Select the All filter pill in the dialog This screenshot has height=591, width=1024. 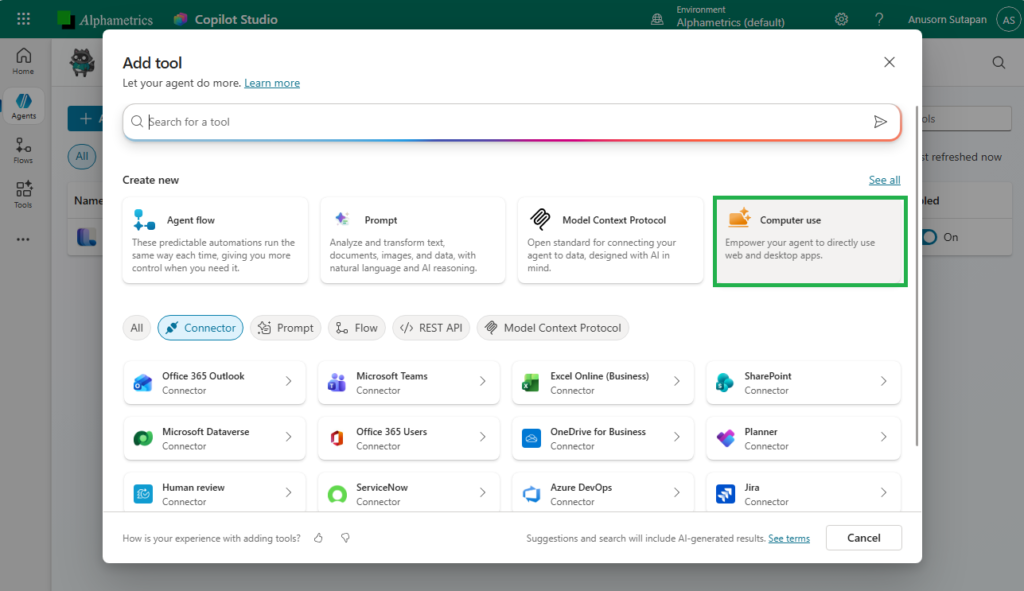tap(136, 328)
